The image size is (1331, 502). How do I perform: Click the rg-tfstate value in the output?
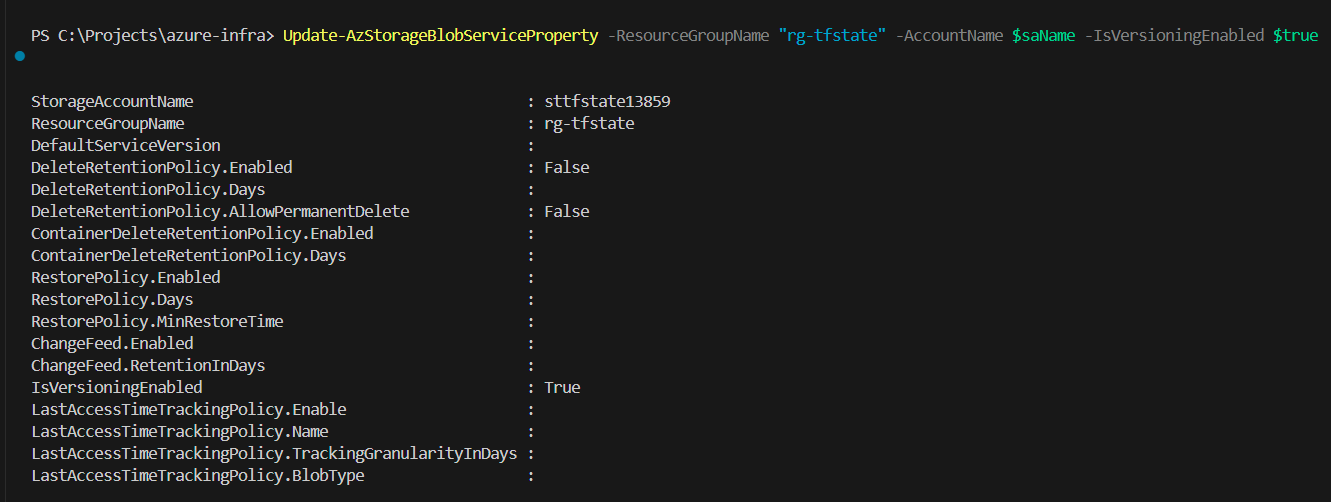pos(589,124)
